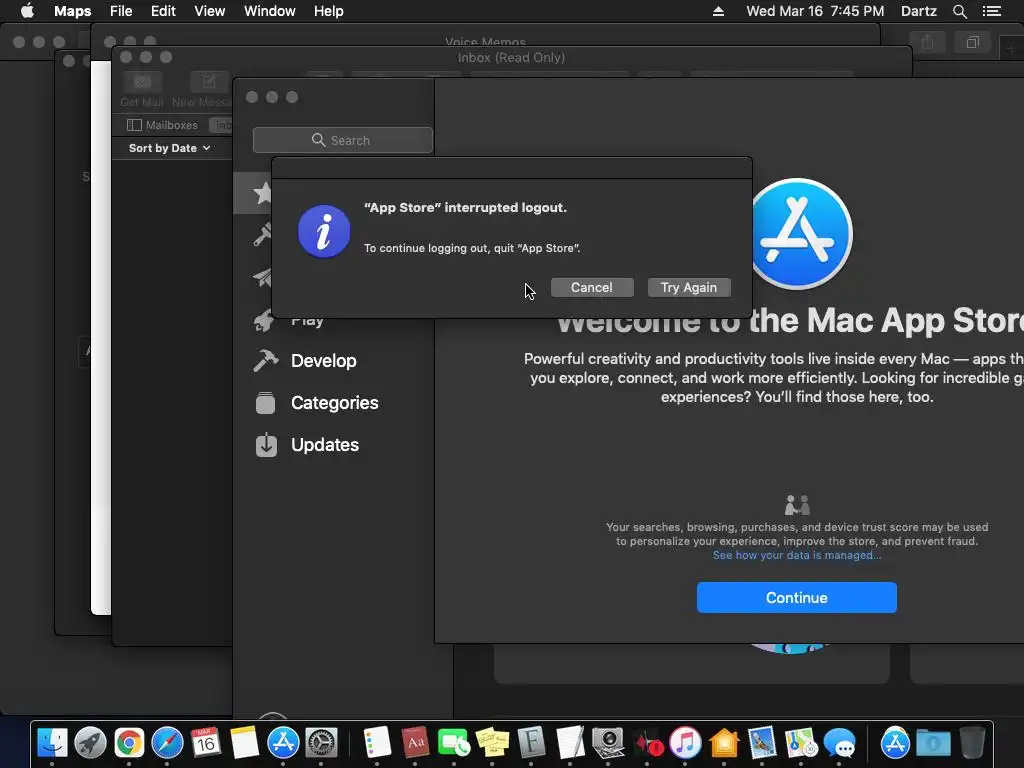Click Try Again in the logout dialog
1024x768 pixels.
click(x=689, y=287)
